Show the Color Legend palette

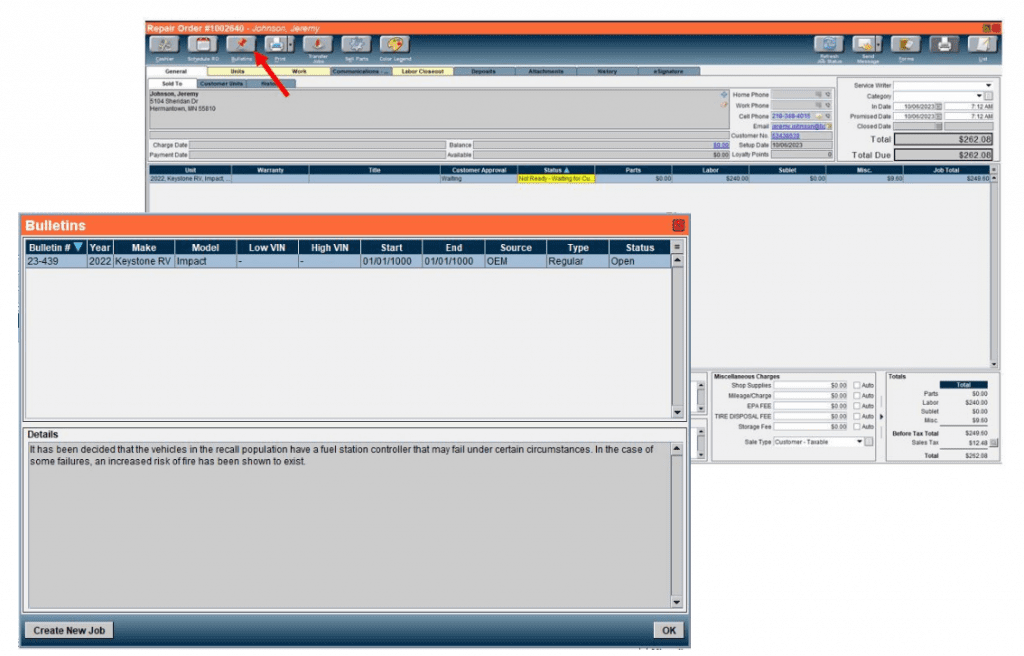pos(394,45)
